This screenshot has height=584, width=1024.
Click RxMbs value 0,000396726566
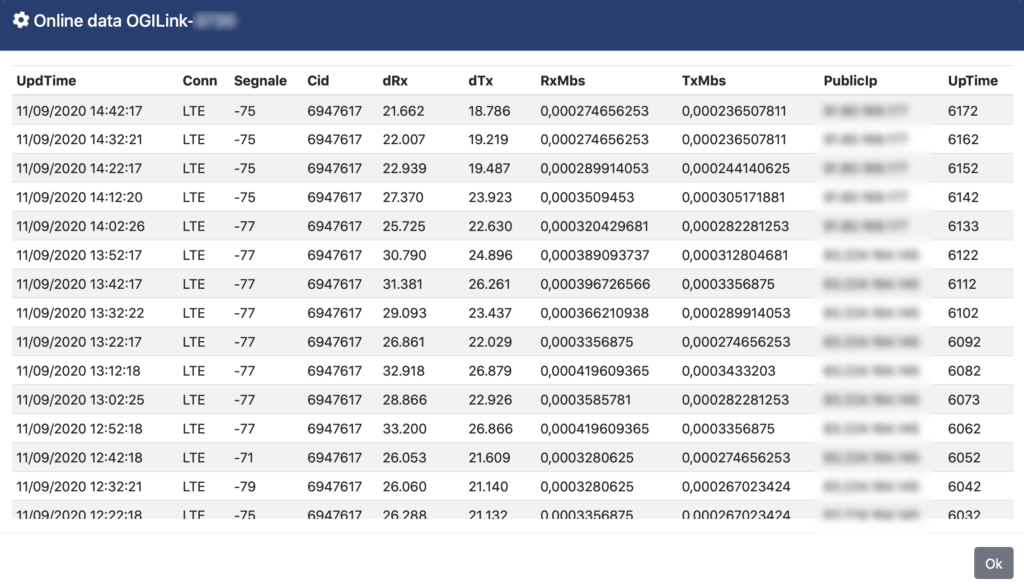click(595, 284)
